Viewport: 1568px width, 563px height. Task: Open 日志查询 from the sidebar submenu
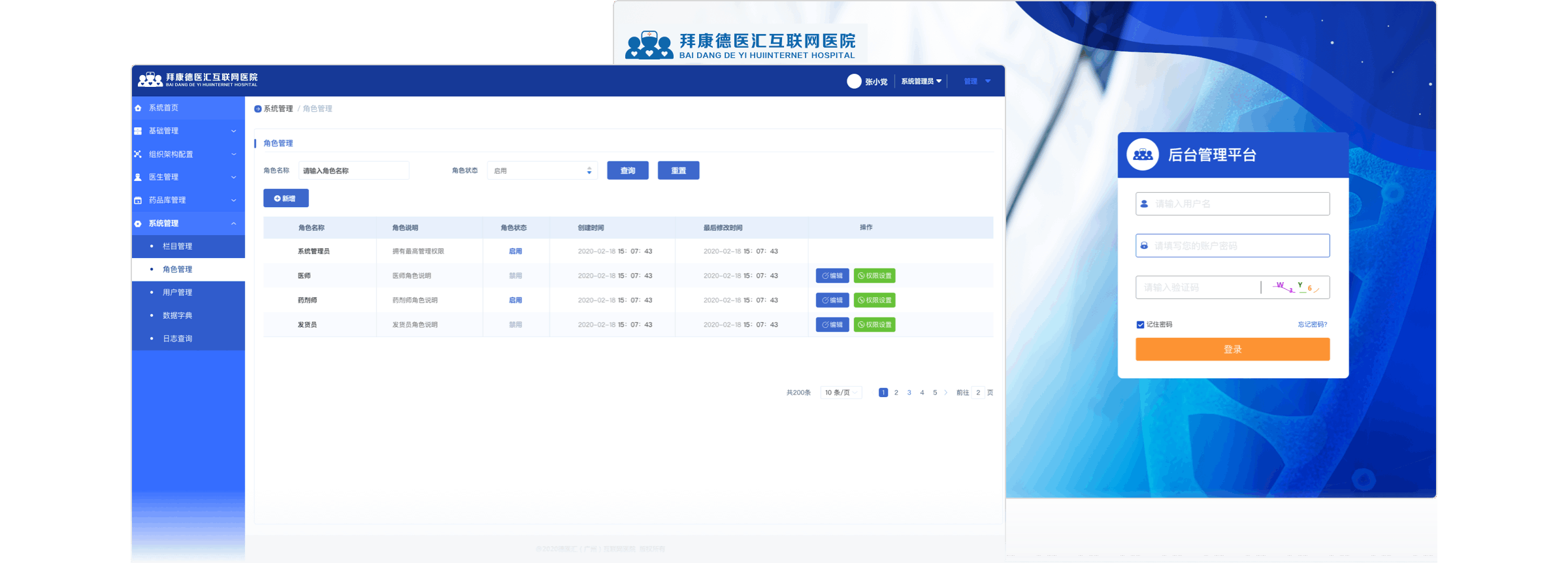click(177, 338)
